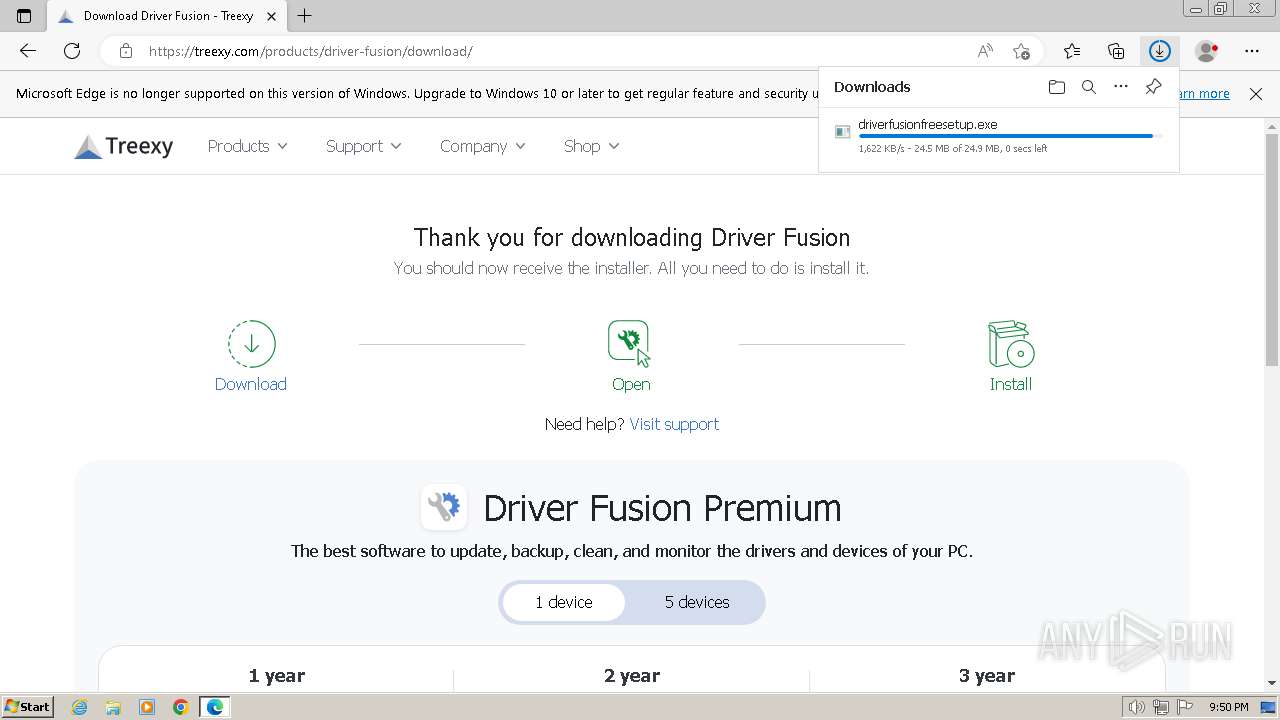Expand the Company menu
1280x720 pixels.
[483, 146]
